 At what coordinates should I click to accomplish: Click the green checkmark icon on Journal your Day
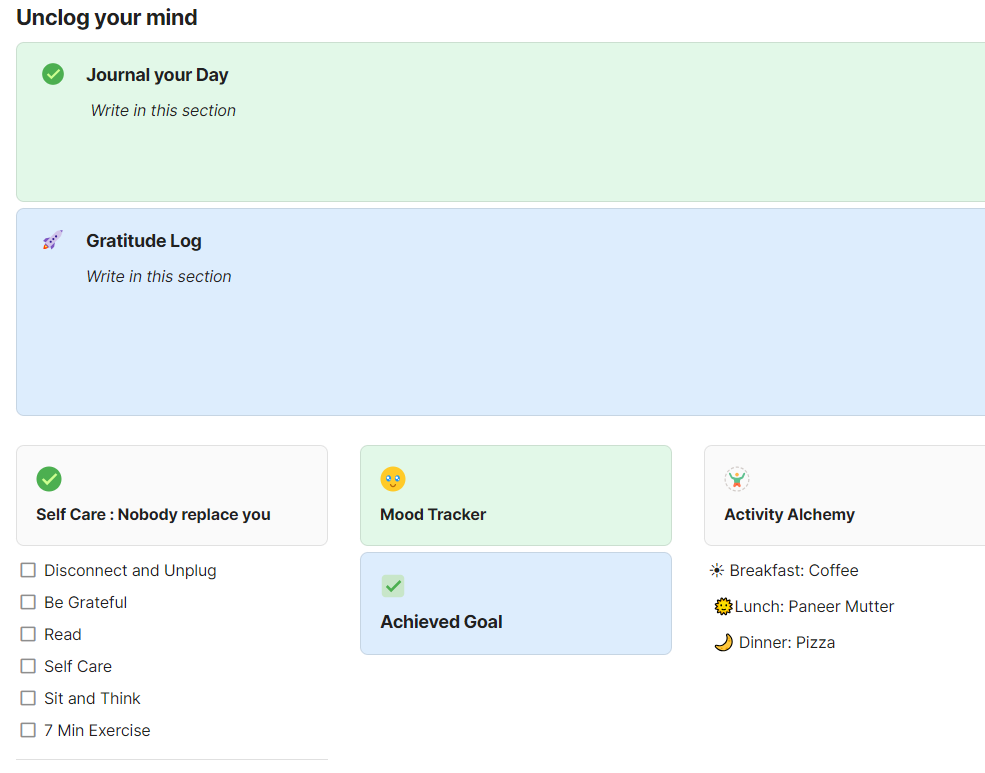point(52,74)
